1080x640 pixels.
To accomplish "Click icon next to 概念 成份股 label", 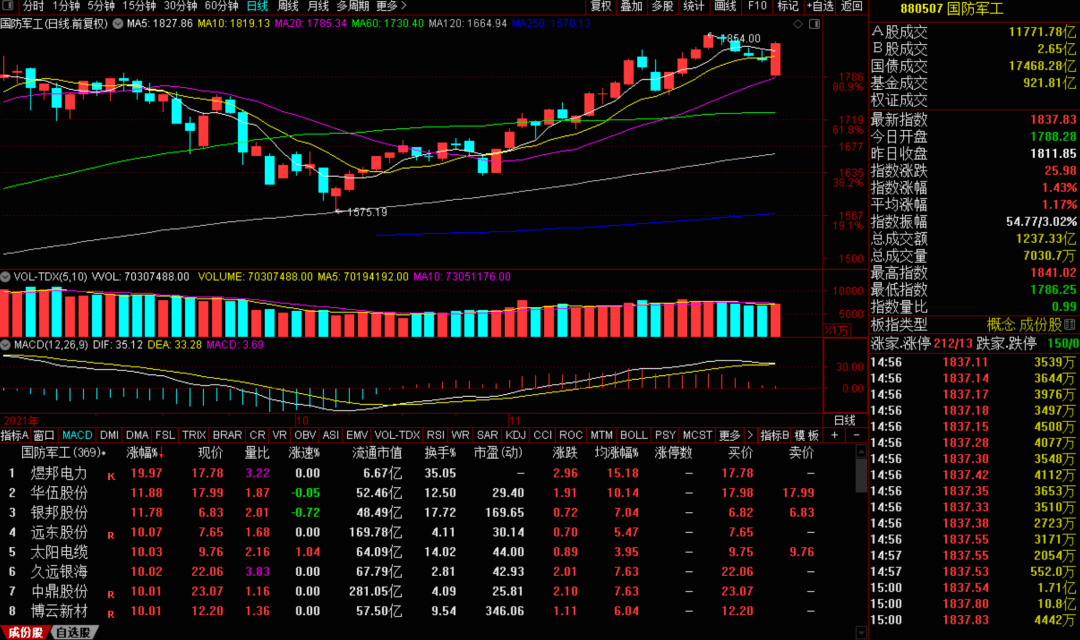I will pyautogui.click(x=1070, y=324).
